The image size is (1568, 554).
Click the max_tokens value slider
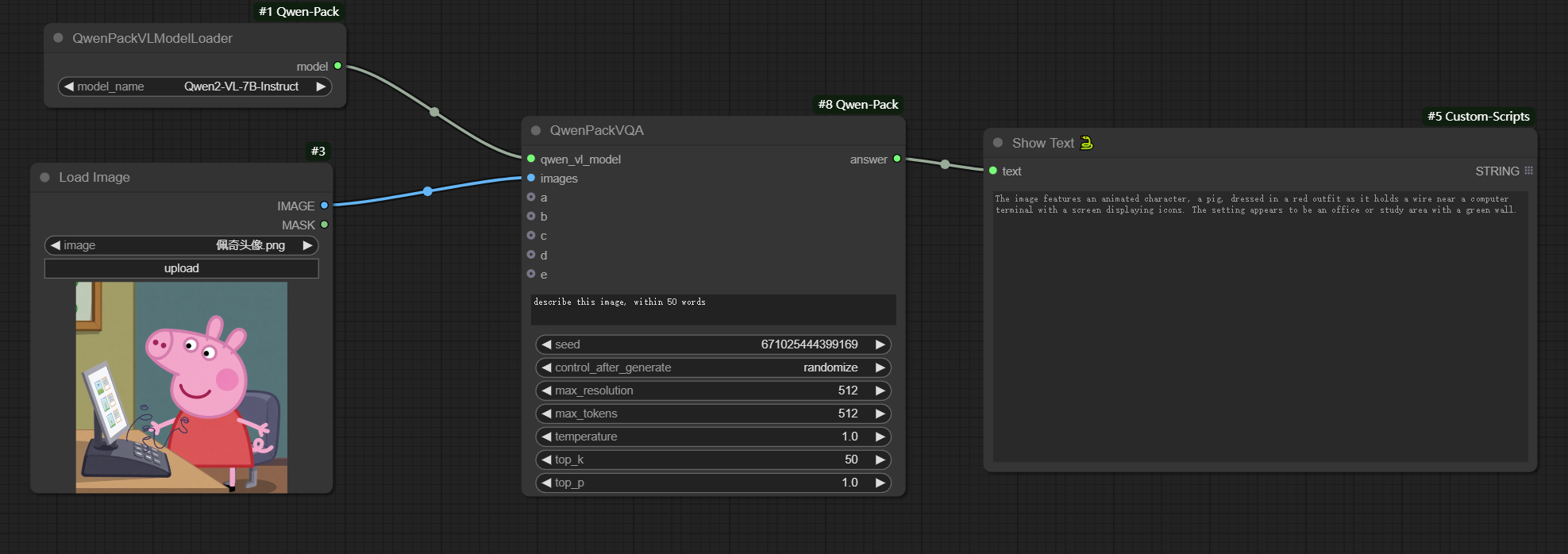[x=714, y=414]
